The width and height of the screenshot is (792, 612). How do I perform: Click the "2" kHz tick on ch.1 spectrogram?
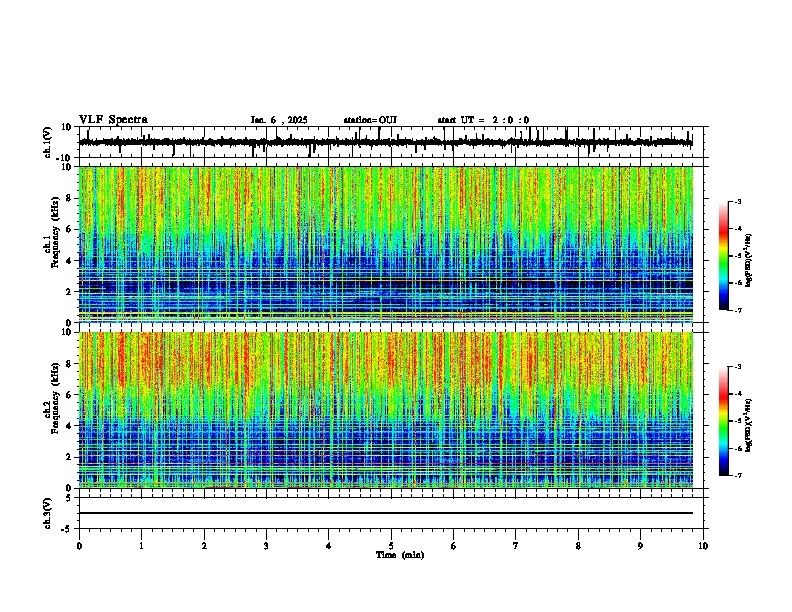pyautogui.click(x=70, y=292)
